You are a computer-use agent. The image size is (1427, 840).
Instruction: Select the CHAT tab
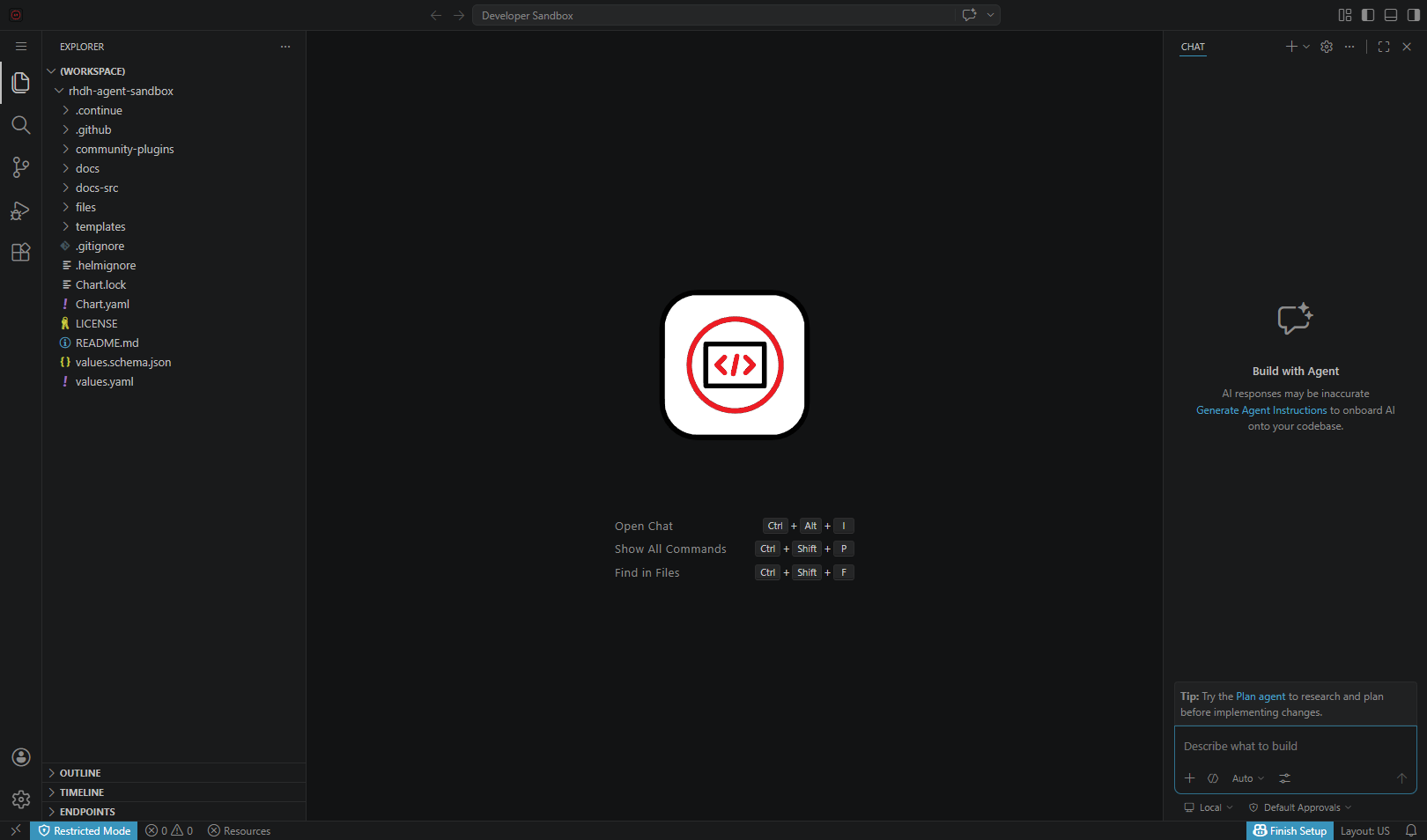tap(1193, 47)
